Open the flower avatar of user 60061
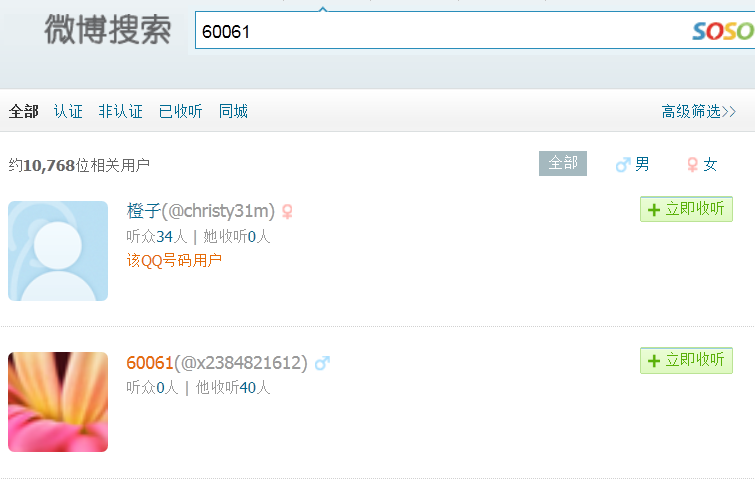Viewport: 755px width, 488px height. 58,402
